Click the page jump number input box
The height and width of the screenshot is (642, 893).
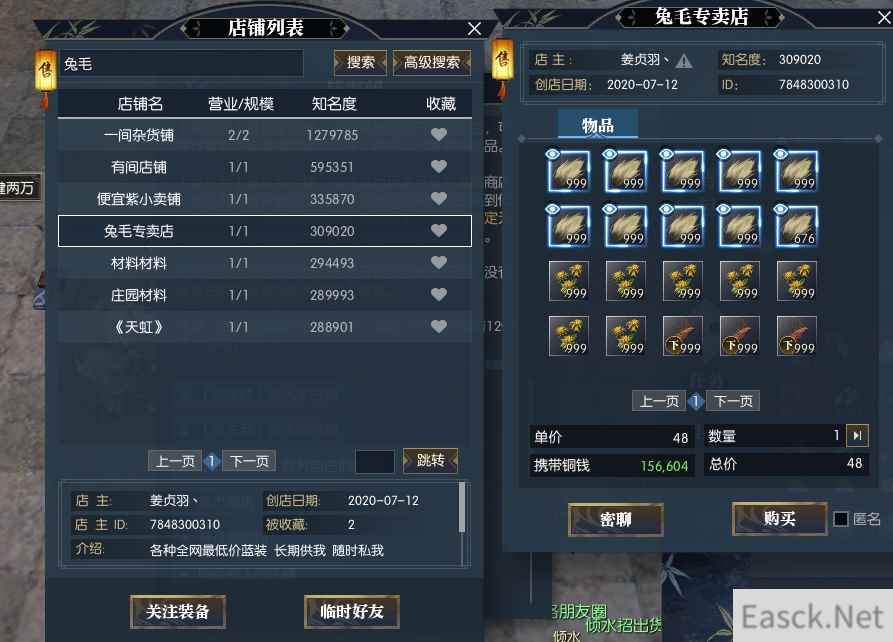[375, 461]
